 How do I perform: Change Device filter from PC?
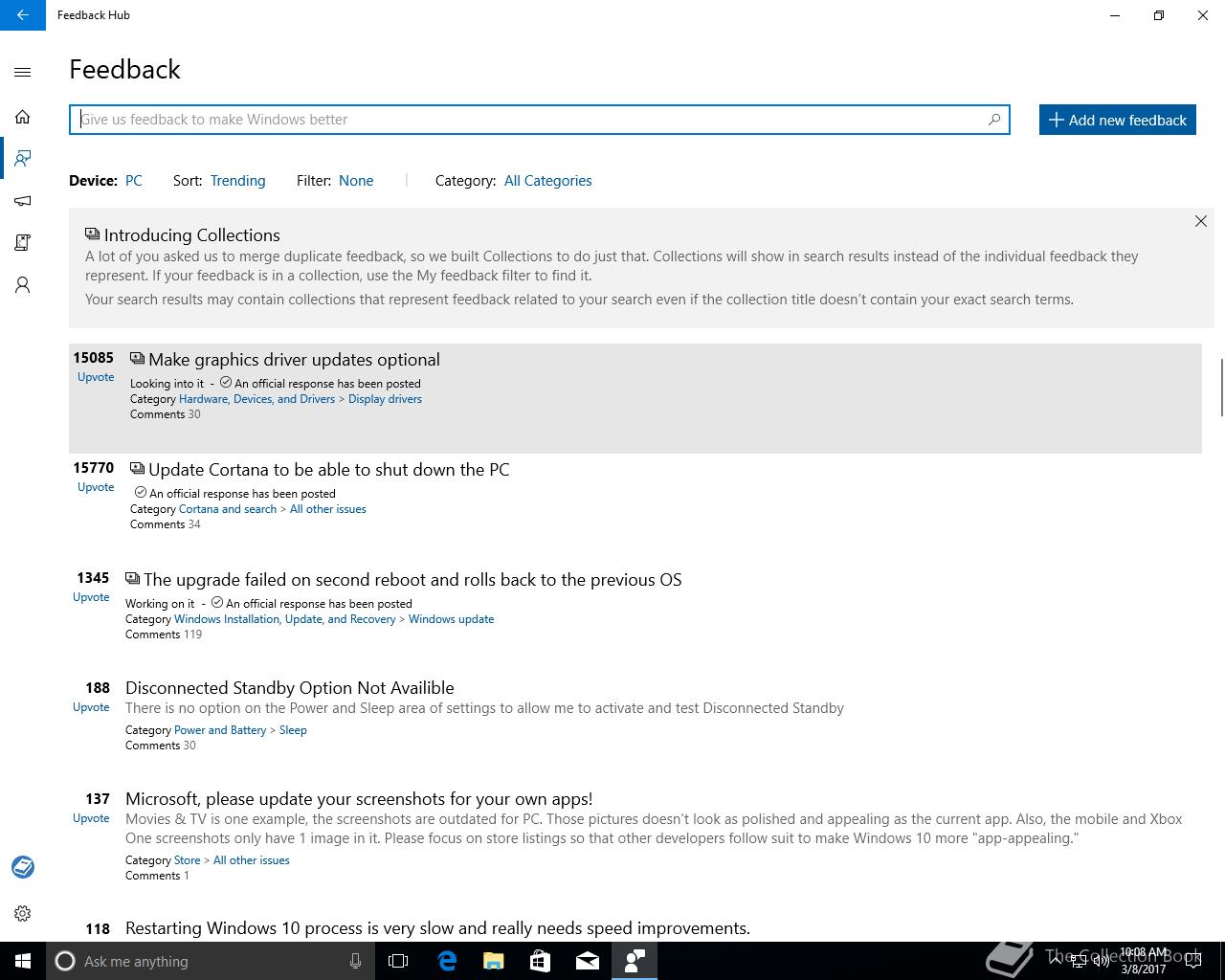[134, 181]
